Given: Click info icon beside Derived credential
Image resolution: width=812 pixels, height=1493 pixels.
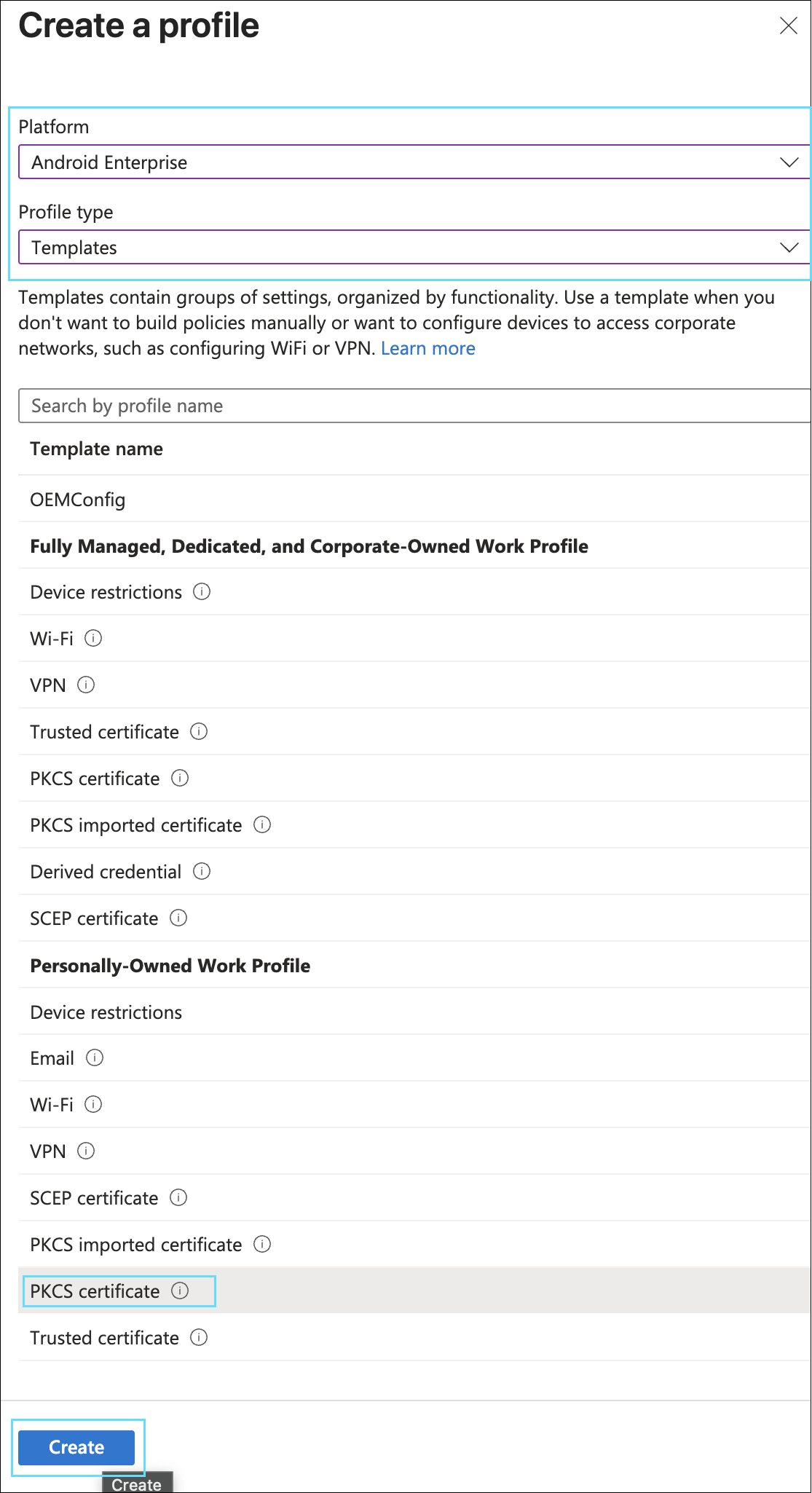Looking at the screenshot, I should (x=202, y=871).
